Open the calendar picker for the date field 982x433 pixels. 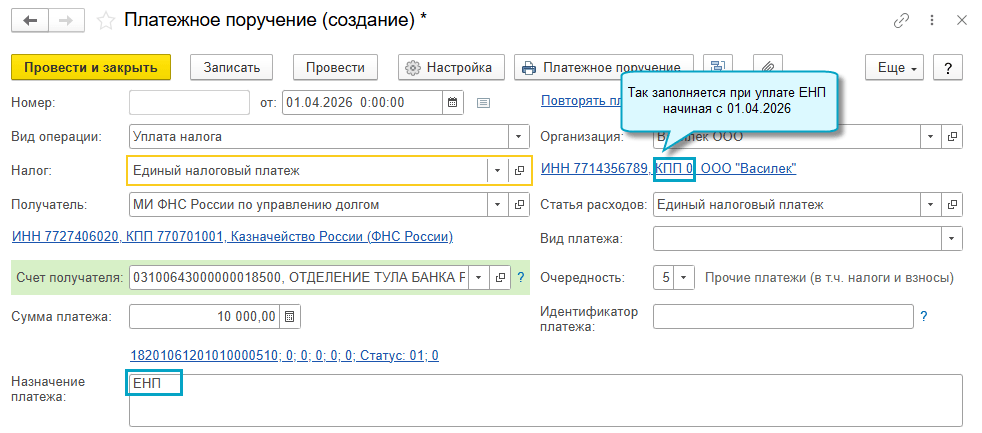click(x=453, y=102)
